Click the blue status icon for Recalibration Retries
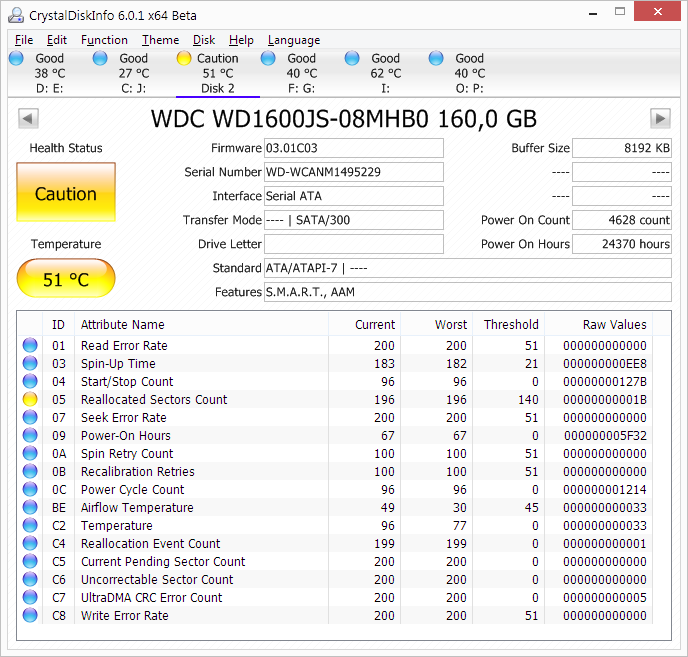The height and width of the screenshot is (657, 688). [30, 471]
